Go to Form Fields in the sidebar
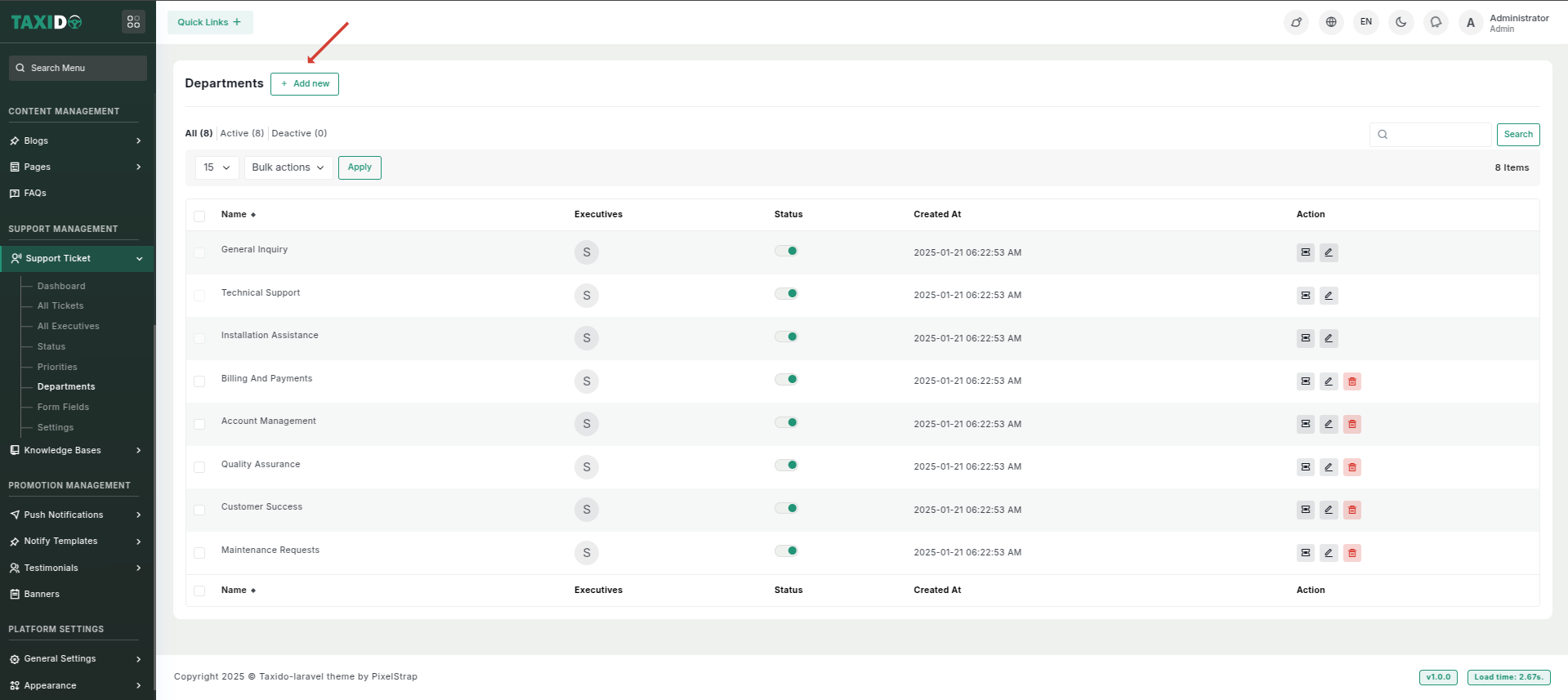1568x700 pixels. click(63, 407)
